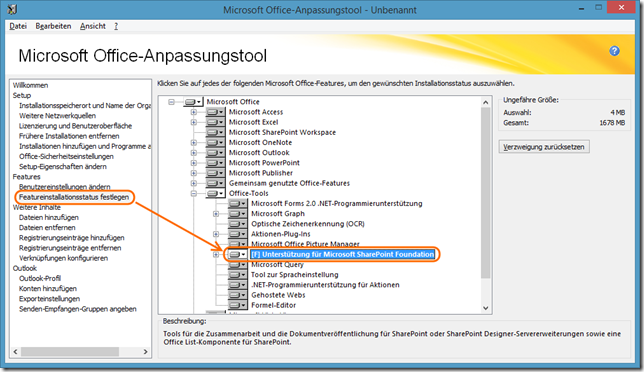Viewport: 644px width, 372px height.
Task: Open install state icon for Office-Tools
Action: pos(215,193)
